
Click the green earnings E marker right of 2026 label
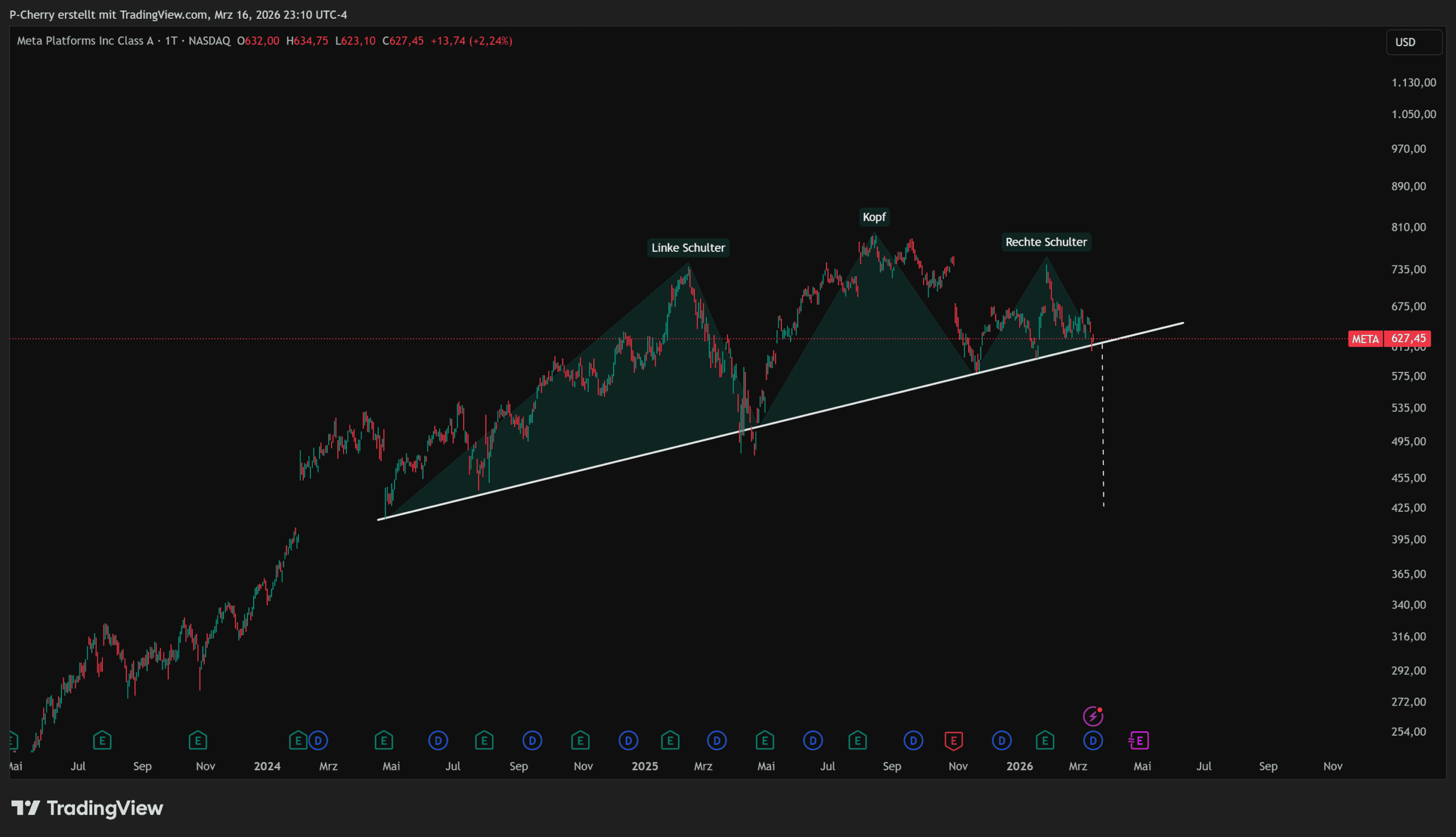point(1045,740)
